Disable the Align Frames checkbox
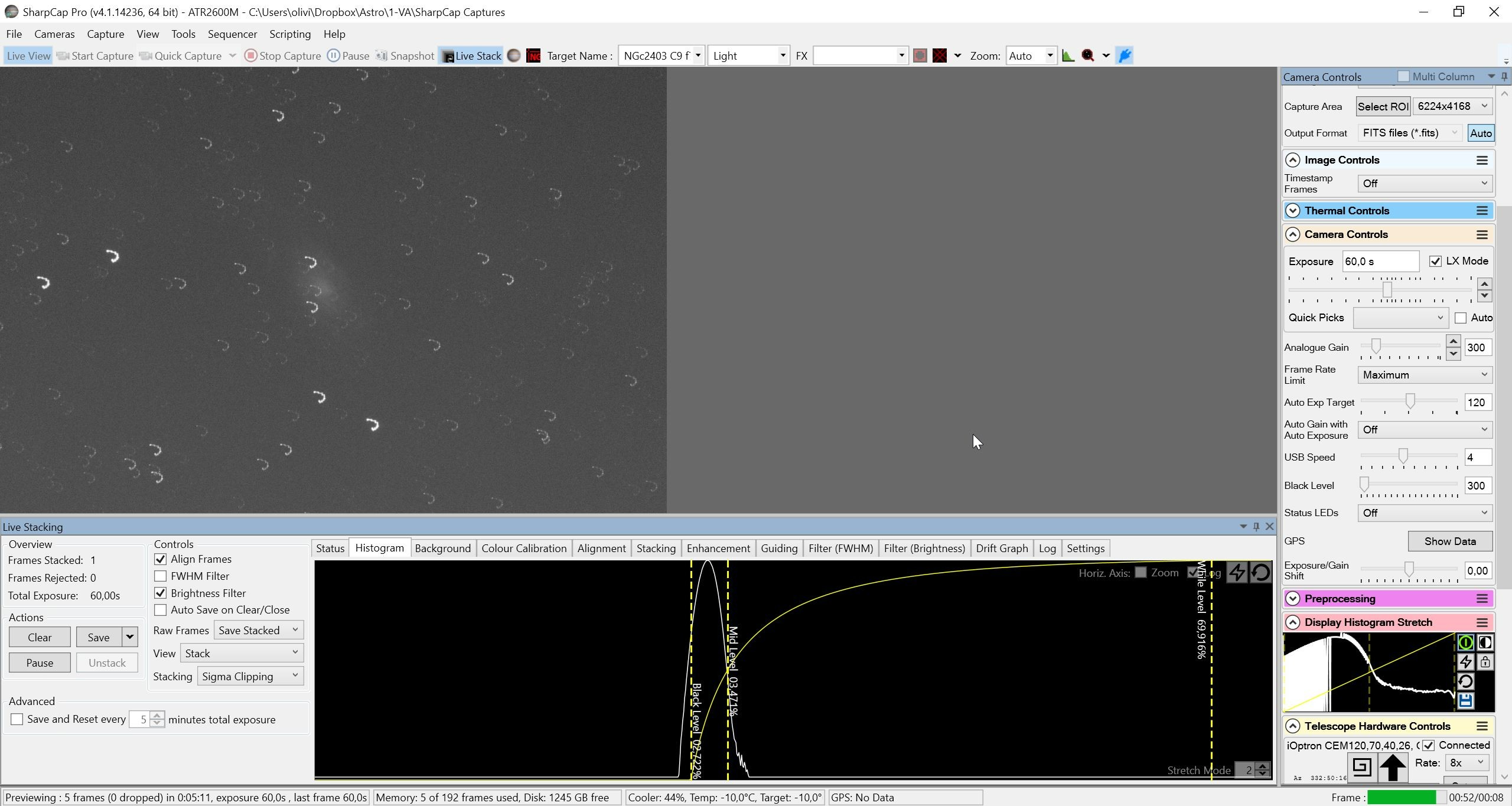The height and width of the screenshot is (806, 1512). [x=160, y=559]
